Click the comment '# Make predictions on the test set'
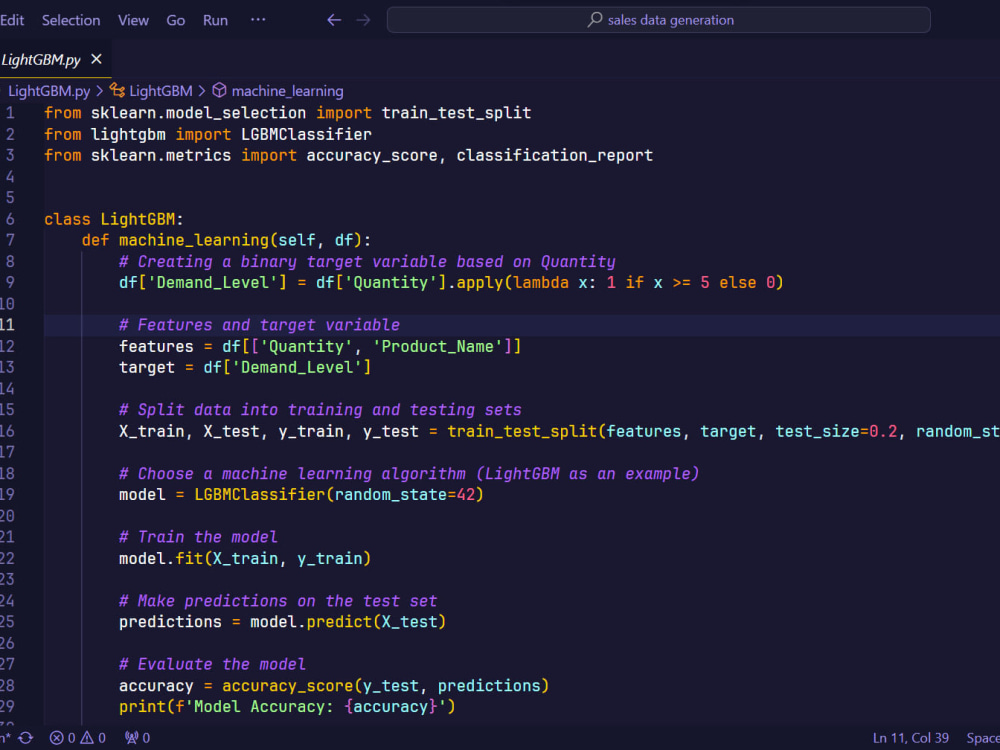1000x750 pixels. point(278,601)
